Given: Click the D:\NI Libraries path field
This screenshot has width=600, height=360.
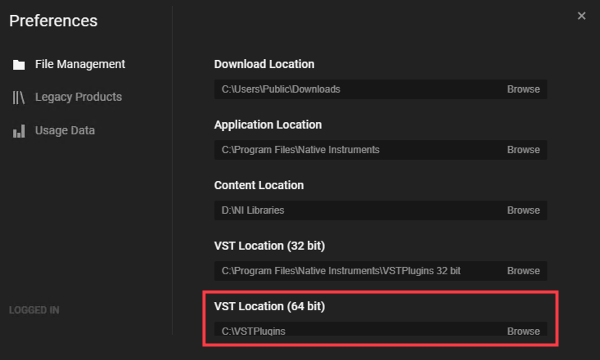Looking at the screenshot, I should pos(380,210).
